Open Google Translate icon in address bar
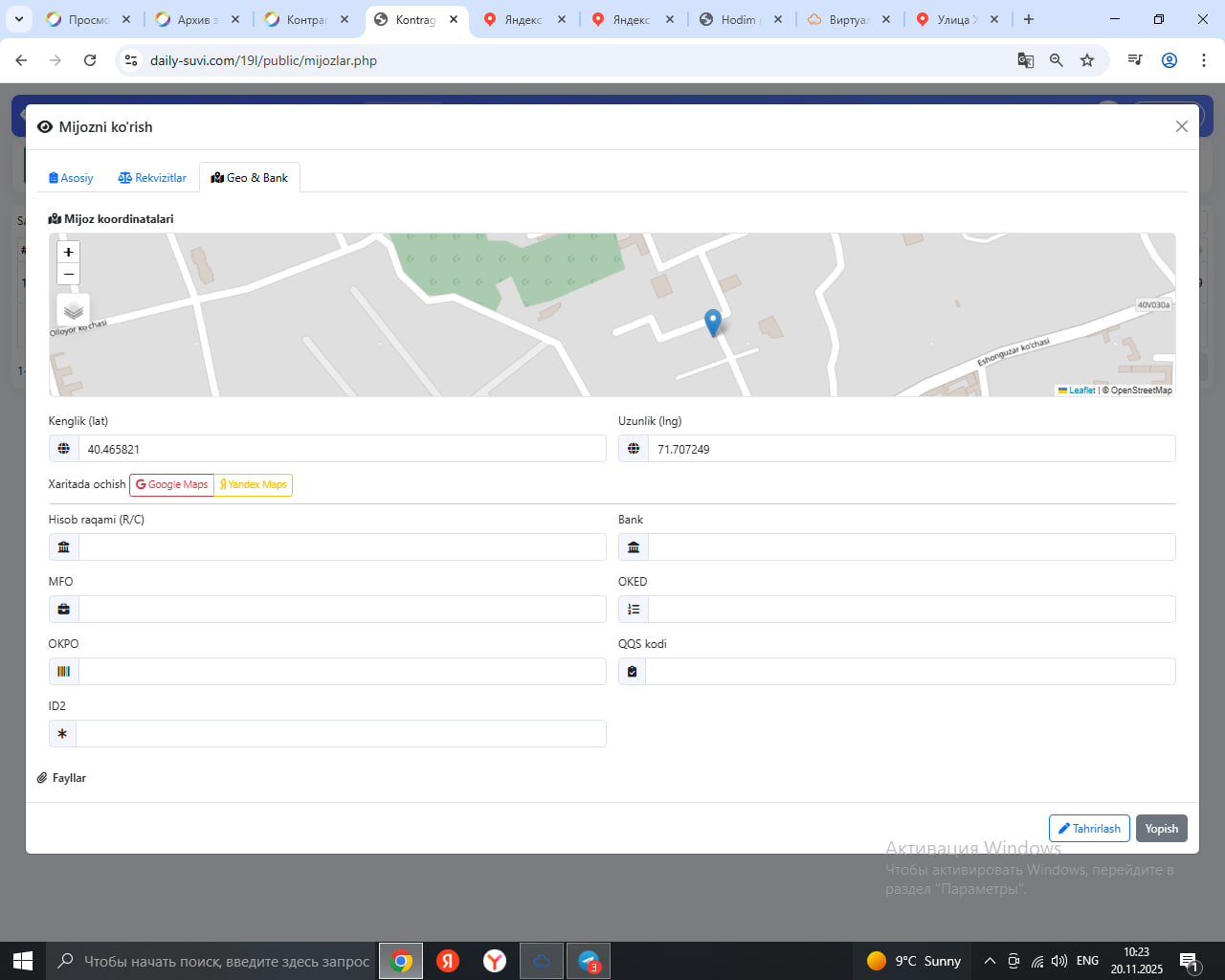This screenshot has height=980, width=1225. point(1025,60)
